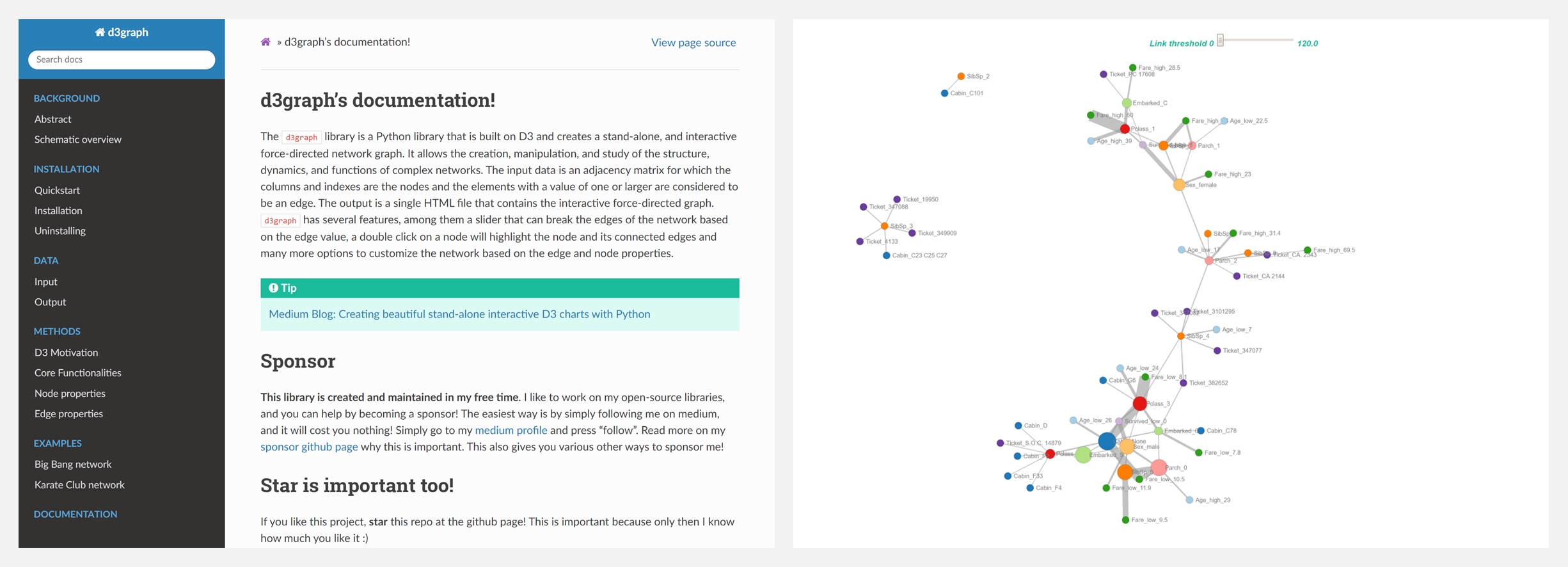Open View page source link

[693, 43]
